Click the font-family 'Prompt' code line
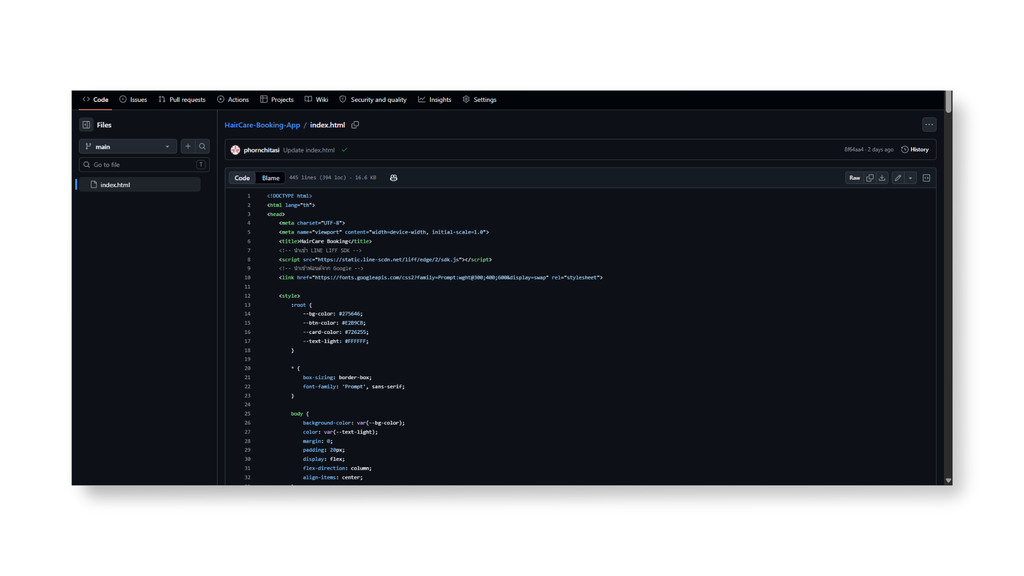Viewport: 1024px width, 576px height. (353, 387)
